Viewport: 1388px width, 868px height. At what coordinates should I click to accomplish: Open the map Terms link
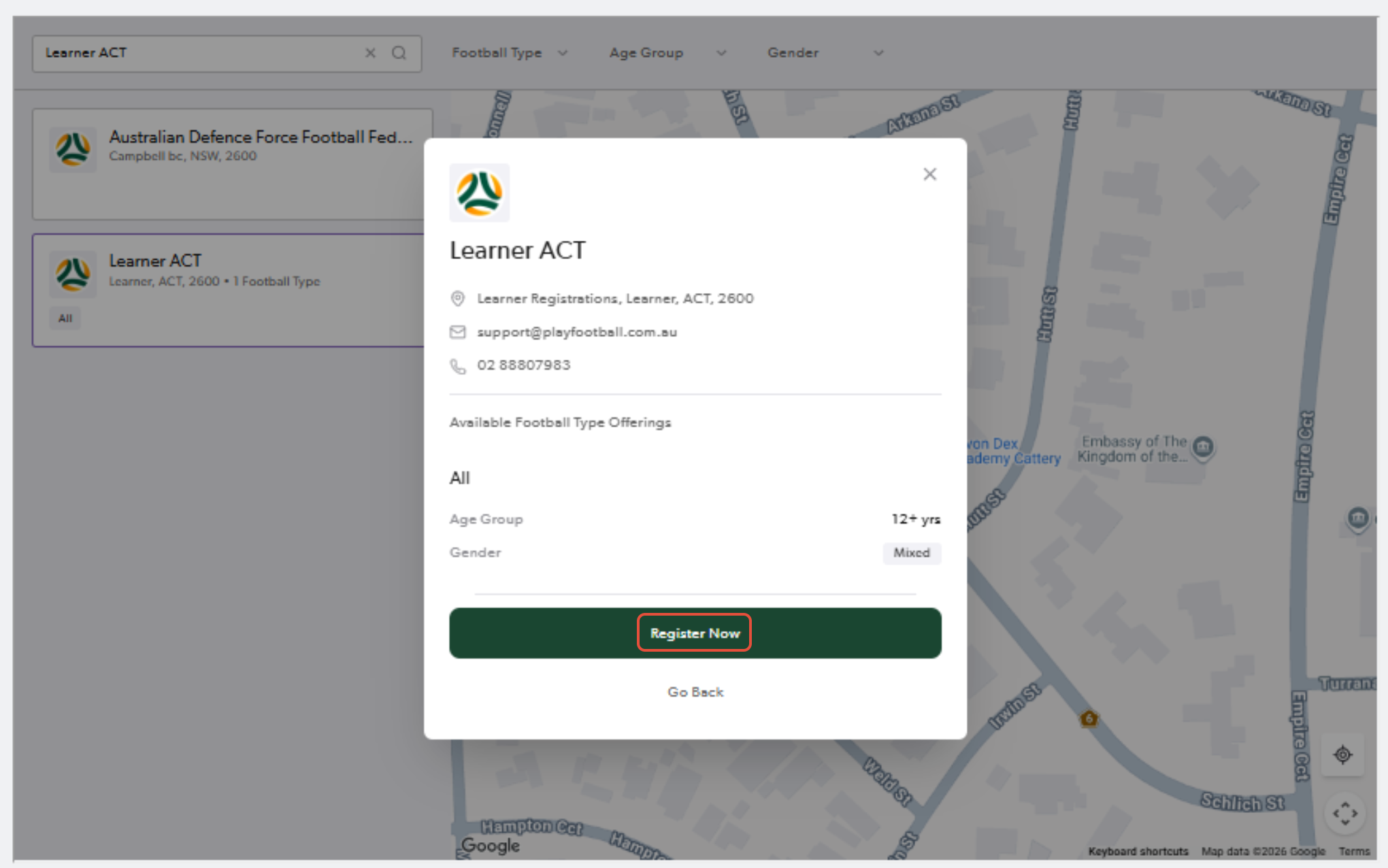point(1354,851)
